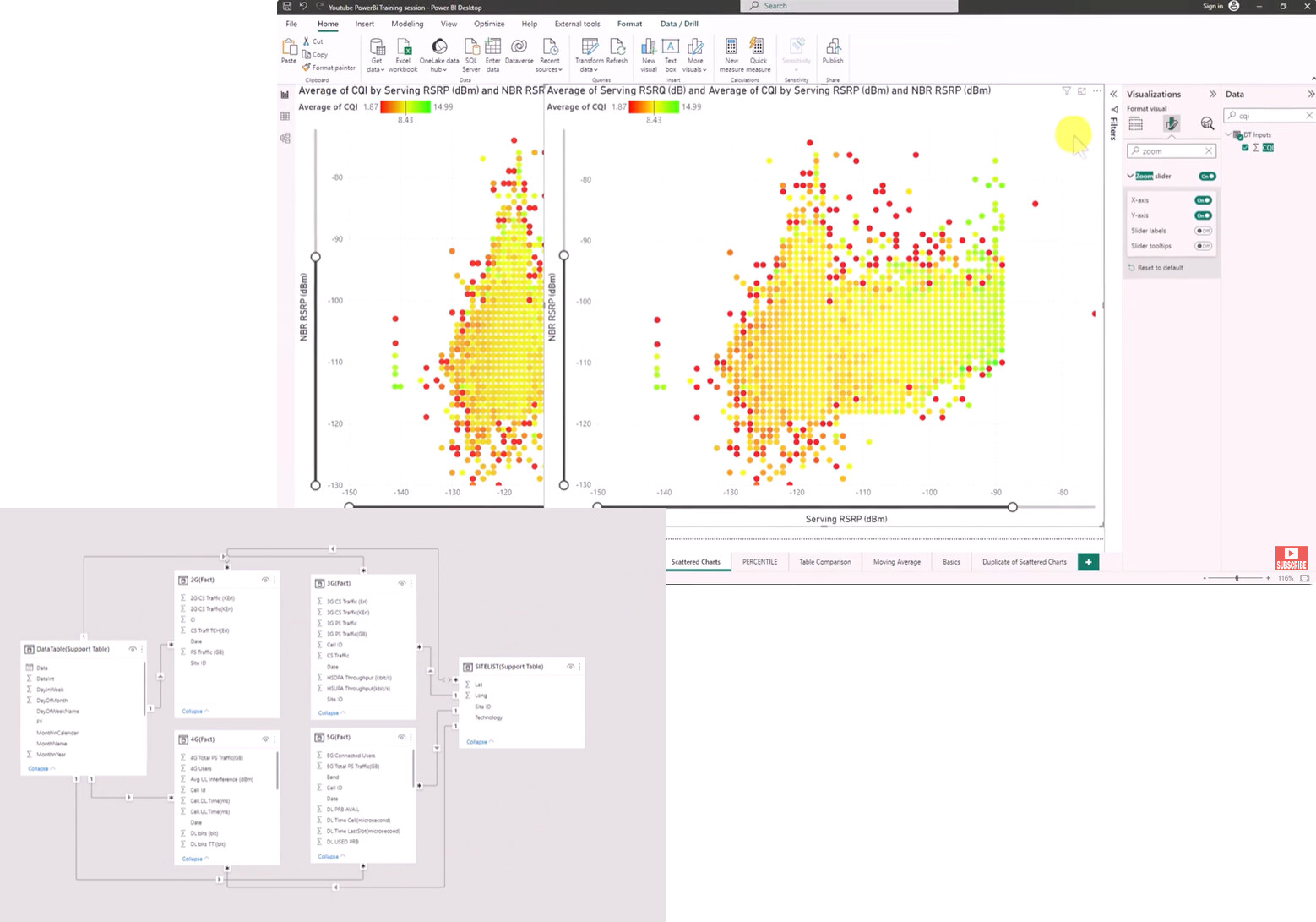Select the Analytics magnifier icon
The height and width of the screenshot is (922, 1316).
(x=1207, y=124)
